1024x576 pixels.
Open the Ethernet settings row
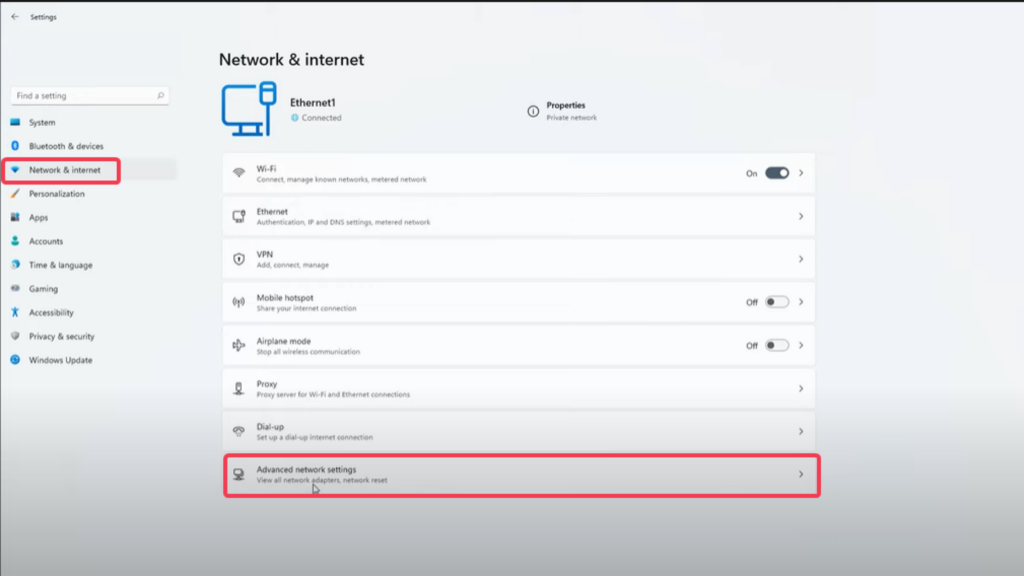519,216
